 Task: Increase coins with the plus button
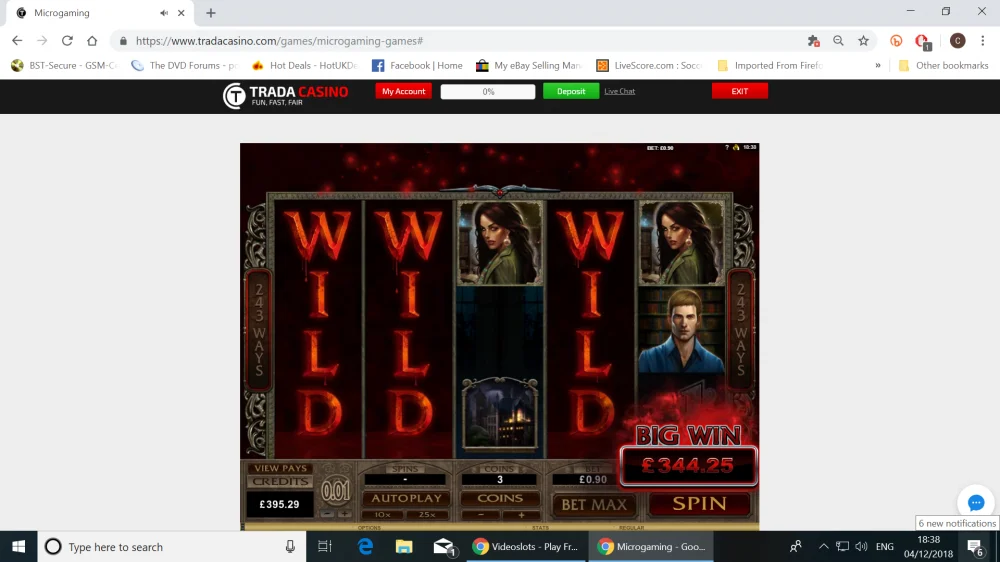[x=521, y=515]
